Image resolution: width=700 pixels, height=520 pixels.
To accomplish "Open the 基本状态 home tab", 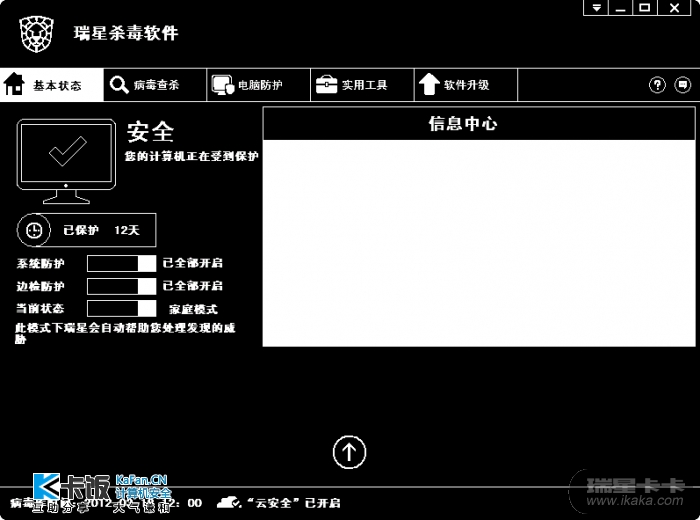I will (52, 85).
